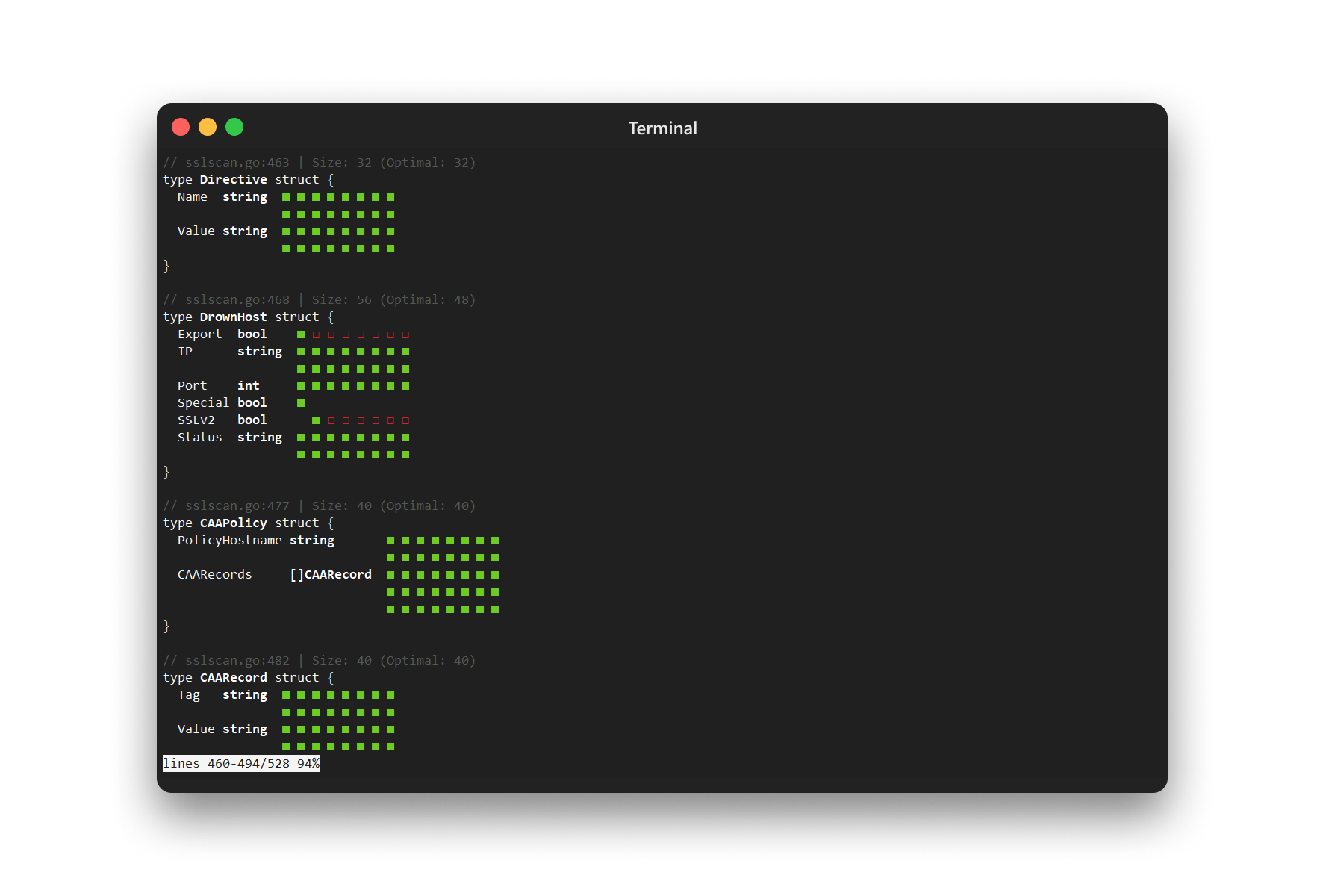Select the comment line sslscan.go:477
The image size is (1326, 896).
(319, 505)
